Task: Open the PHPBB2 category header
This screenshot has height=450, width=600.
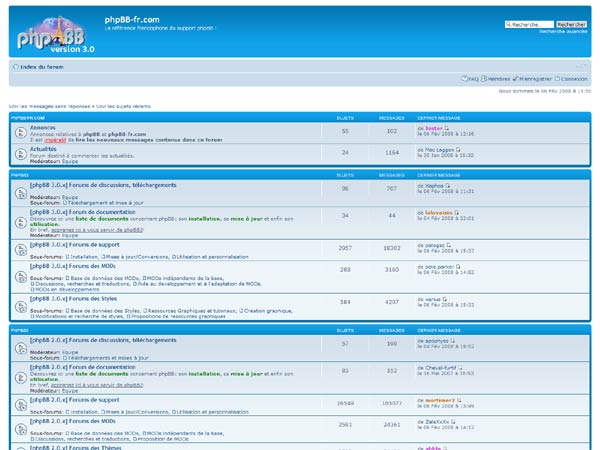Action: point(20,330)
